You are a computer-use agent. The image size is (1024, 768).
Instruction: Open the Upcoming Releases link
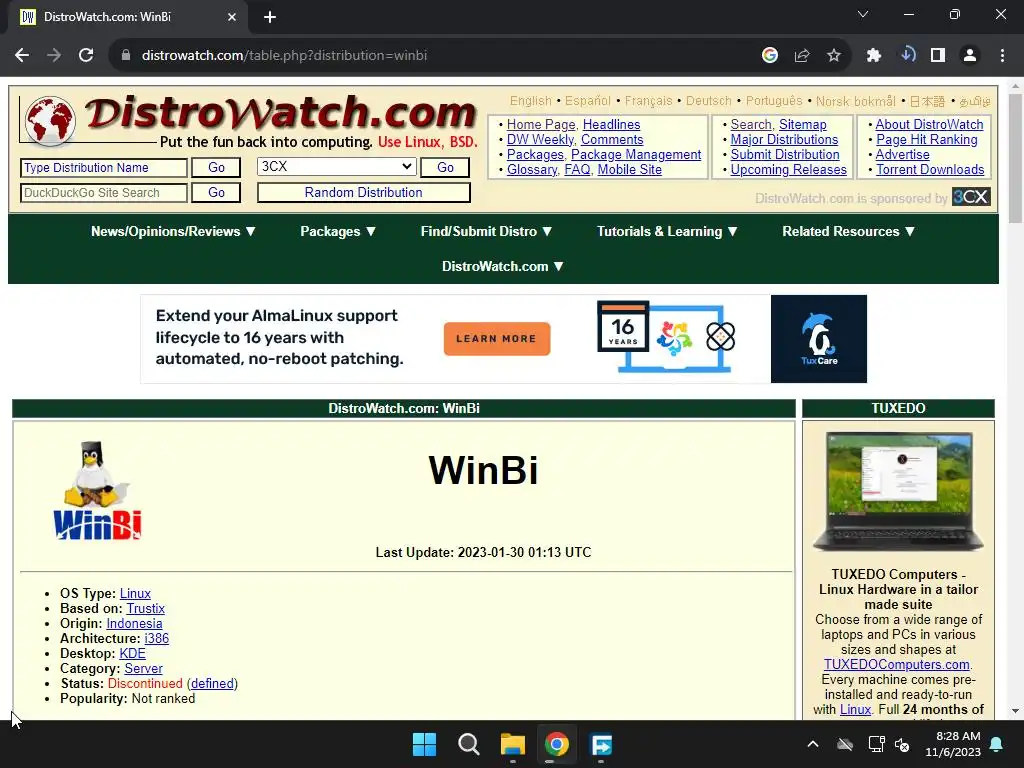click(x=788, y=169)
